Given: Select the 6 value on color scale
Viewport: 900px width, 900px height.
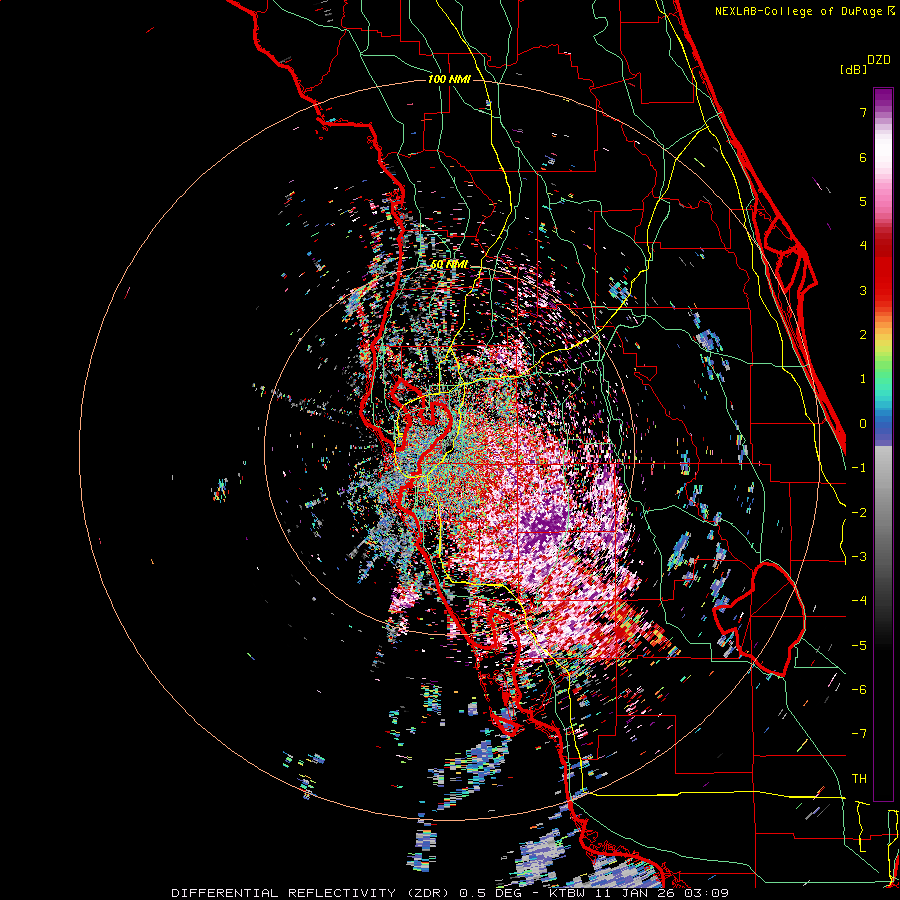Looking at the screenshot, I should [863, 157].
